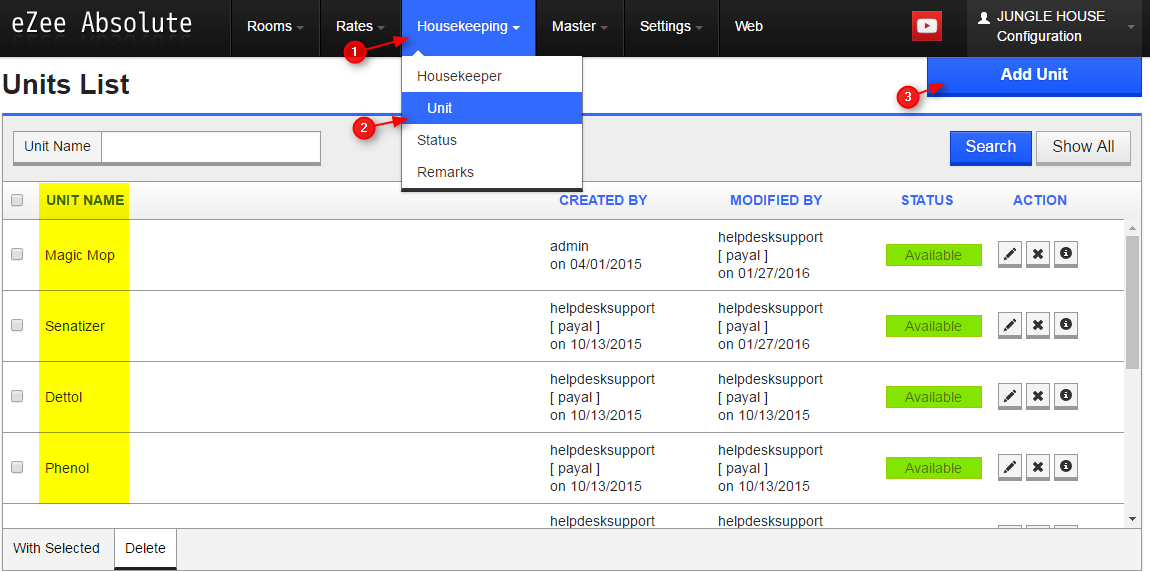The width and height of the screenshot is (1150, 571).
Task: Edit the Senatizer unit with pencil icon
Action: [x=1010, y=325]
